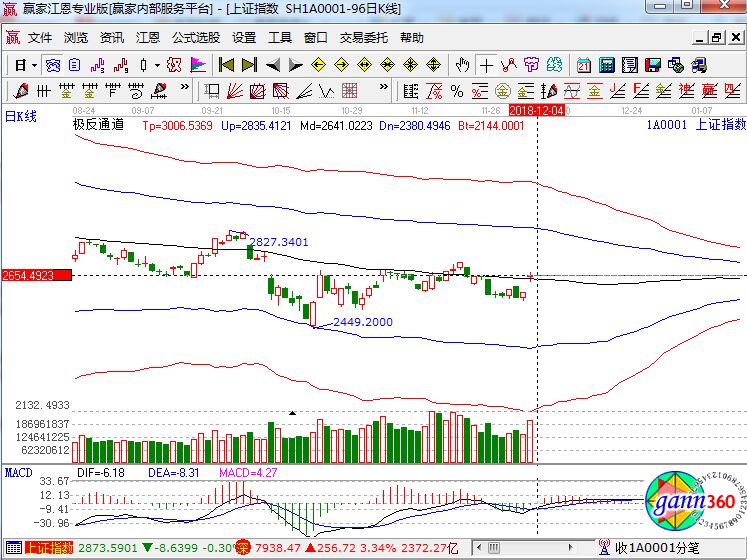Screen dimensions: 747x560
Task: Click the calculator icon in the toolbar
Action: [607, 65]
